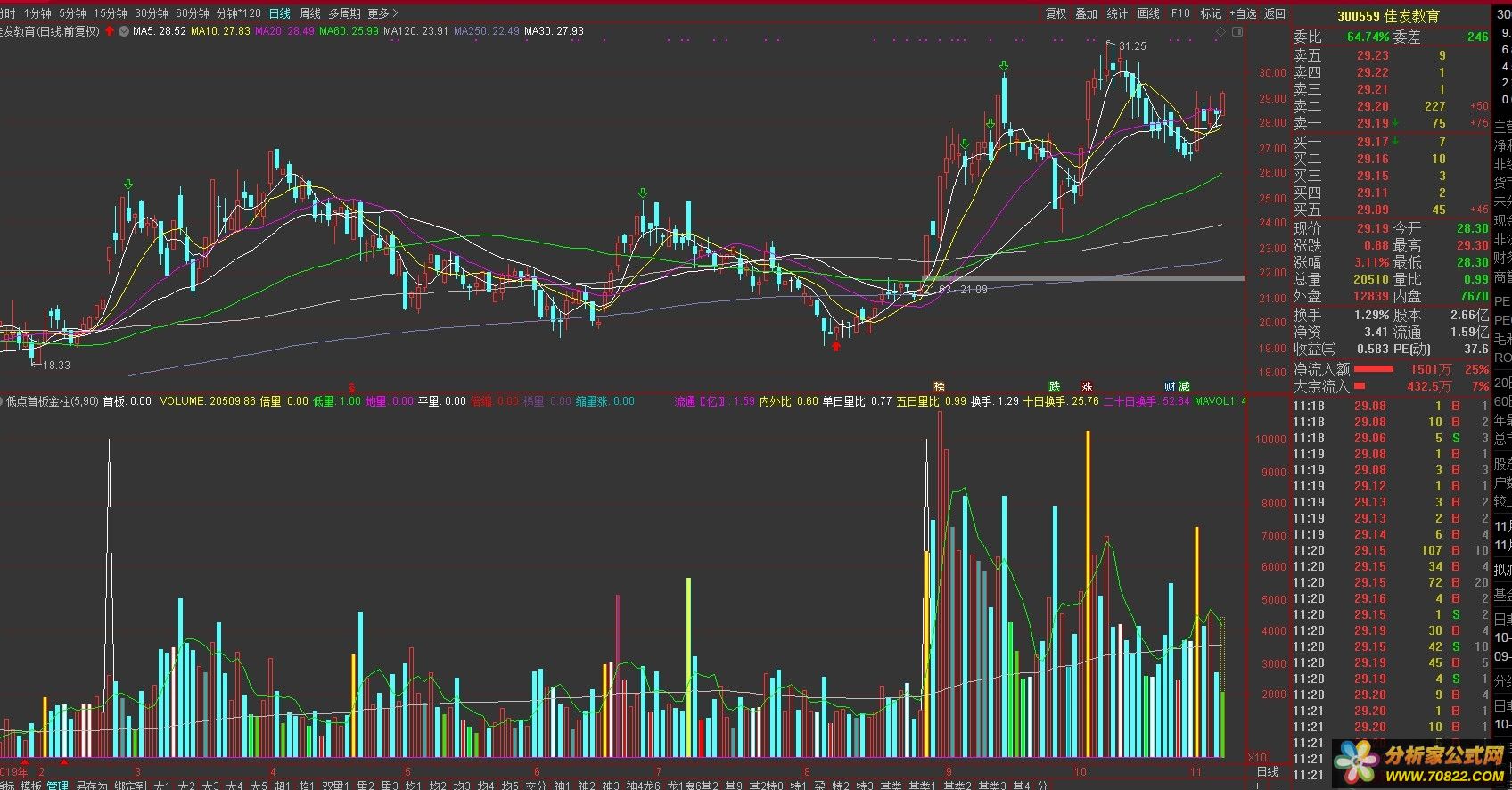Select the 其9 indicator tab
This screenshot has width=1512, height=790.
pos(735,786)
